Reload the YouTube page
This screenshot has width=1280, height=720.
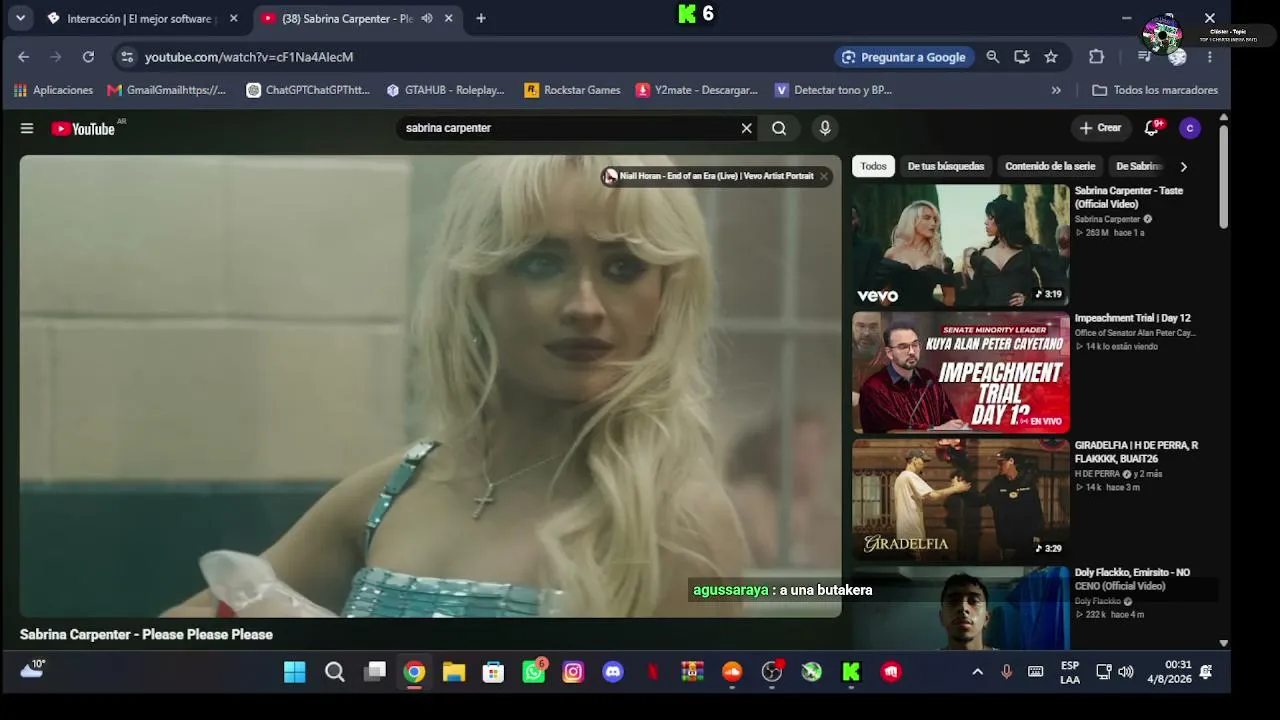tap(88, 57)
